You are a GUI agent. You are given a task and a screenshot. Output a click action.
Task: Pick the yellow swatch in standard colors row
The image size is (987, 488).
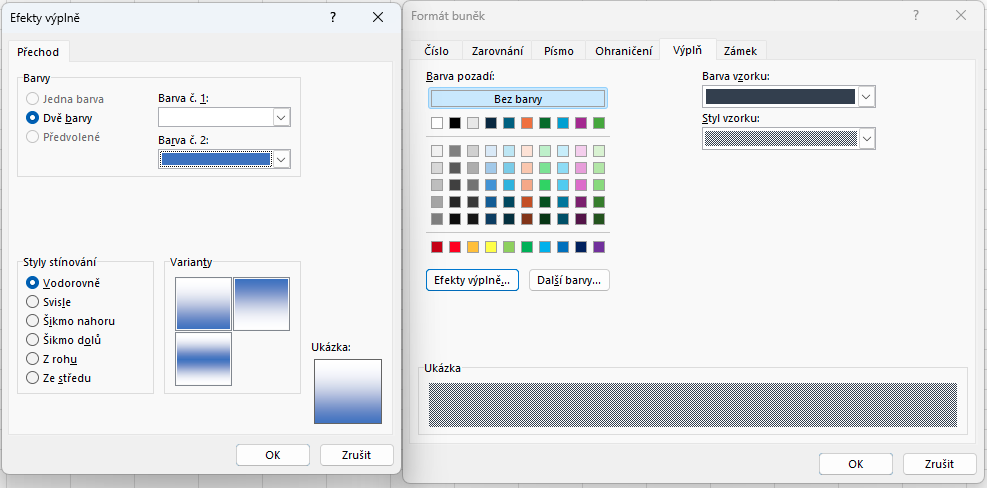coord(491,247)
